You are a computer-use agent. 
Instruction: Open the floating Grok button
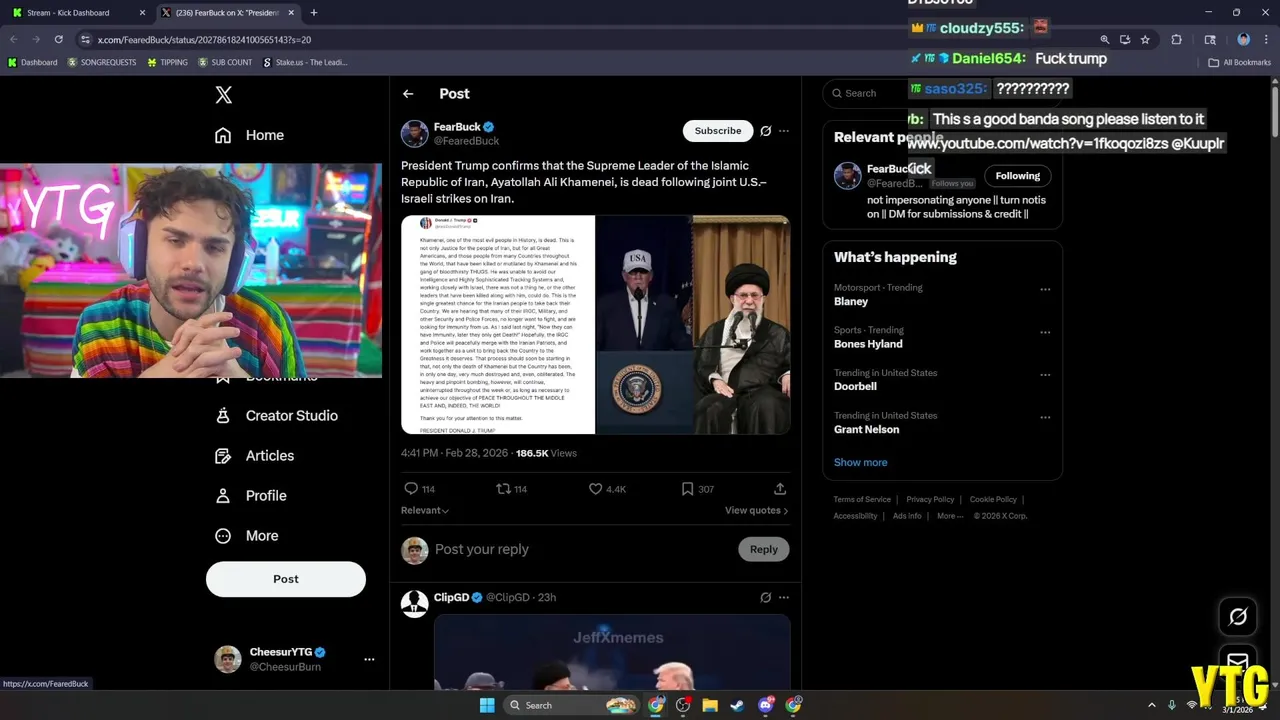pos(1238,616)
